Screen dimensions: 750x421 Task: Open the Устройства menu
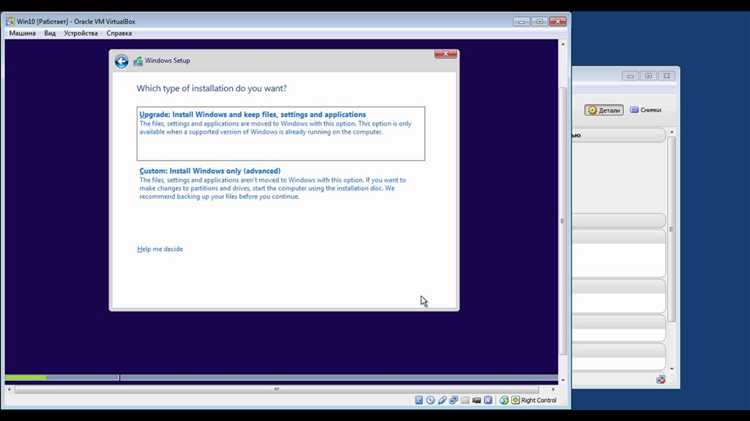81,33
